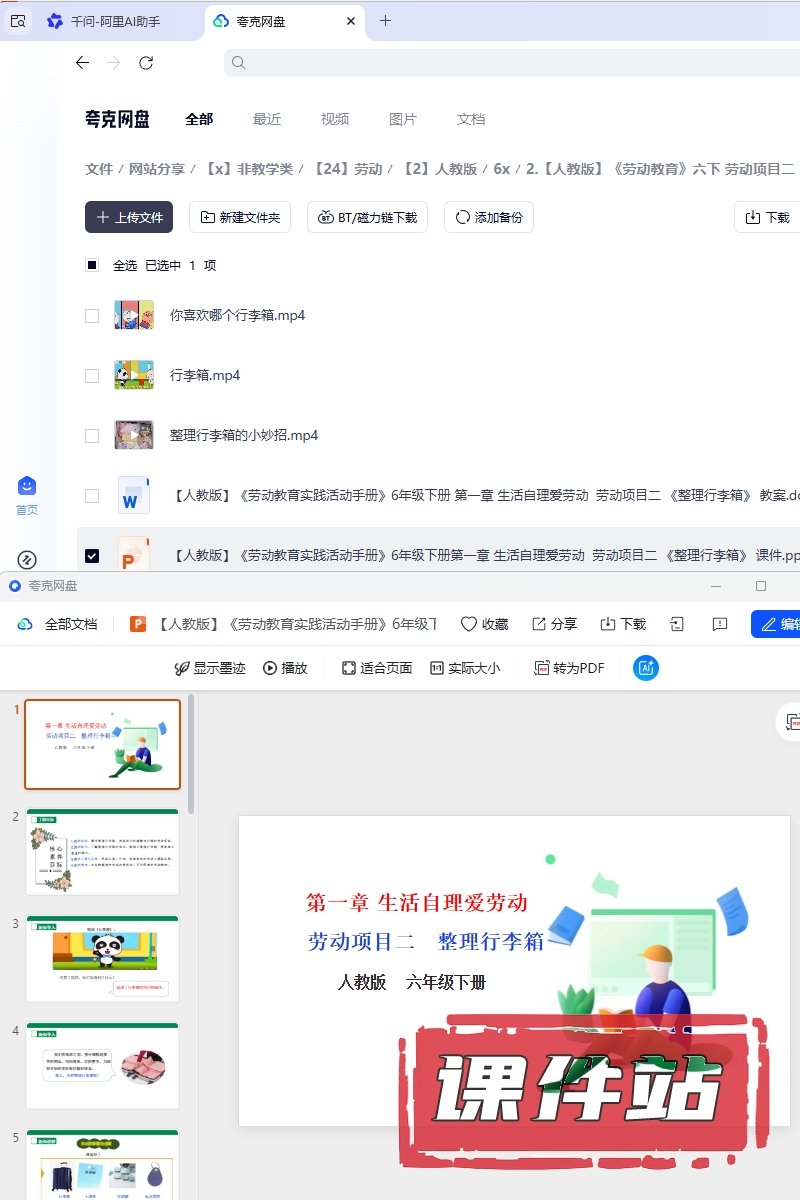Viewport: 800px width, 1200px height.
Task: Click the 播放 slideshow play button
Action: click(285, 668)
